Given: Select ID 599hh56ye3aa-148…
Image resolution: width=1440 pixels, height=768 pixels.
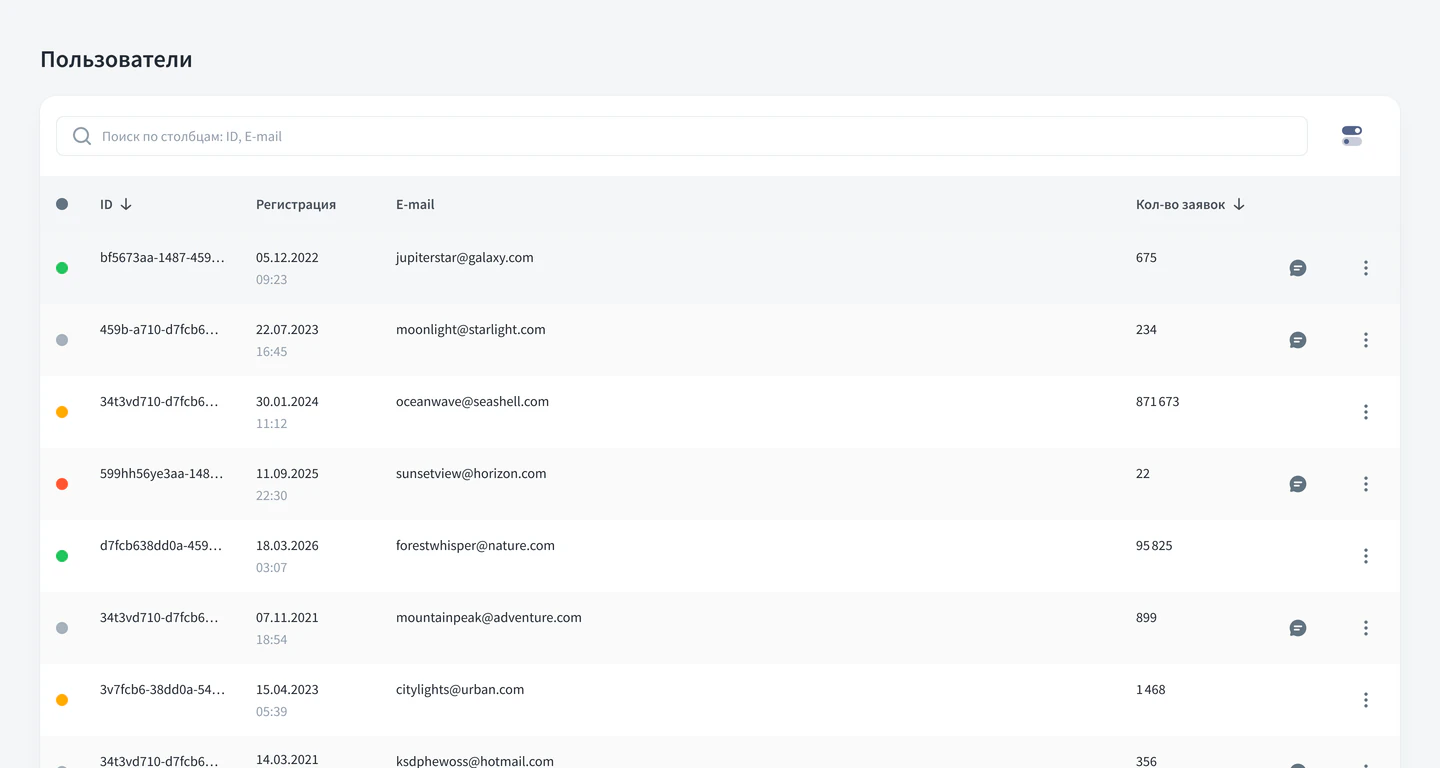Looking at the screenshot, I should pyautogui.click(x=162, y=473).
